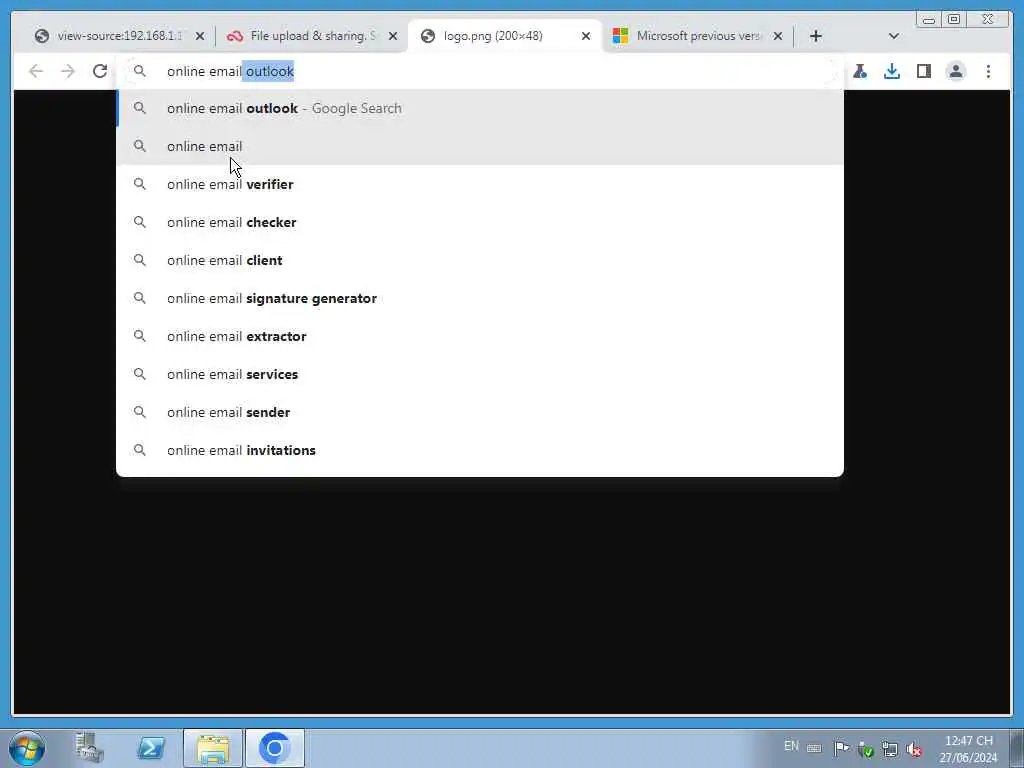Close the logo.png tab
Image resolution: width=1024 pixels, height=768 pixels.
click(586, 36)
